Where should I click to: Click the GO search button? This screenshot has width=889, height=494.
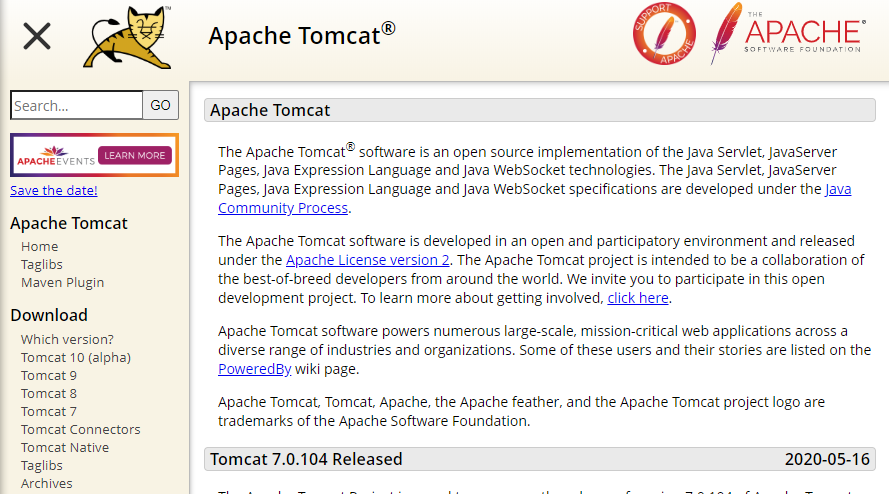pos(160,105)
